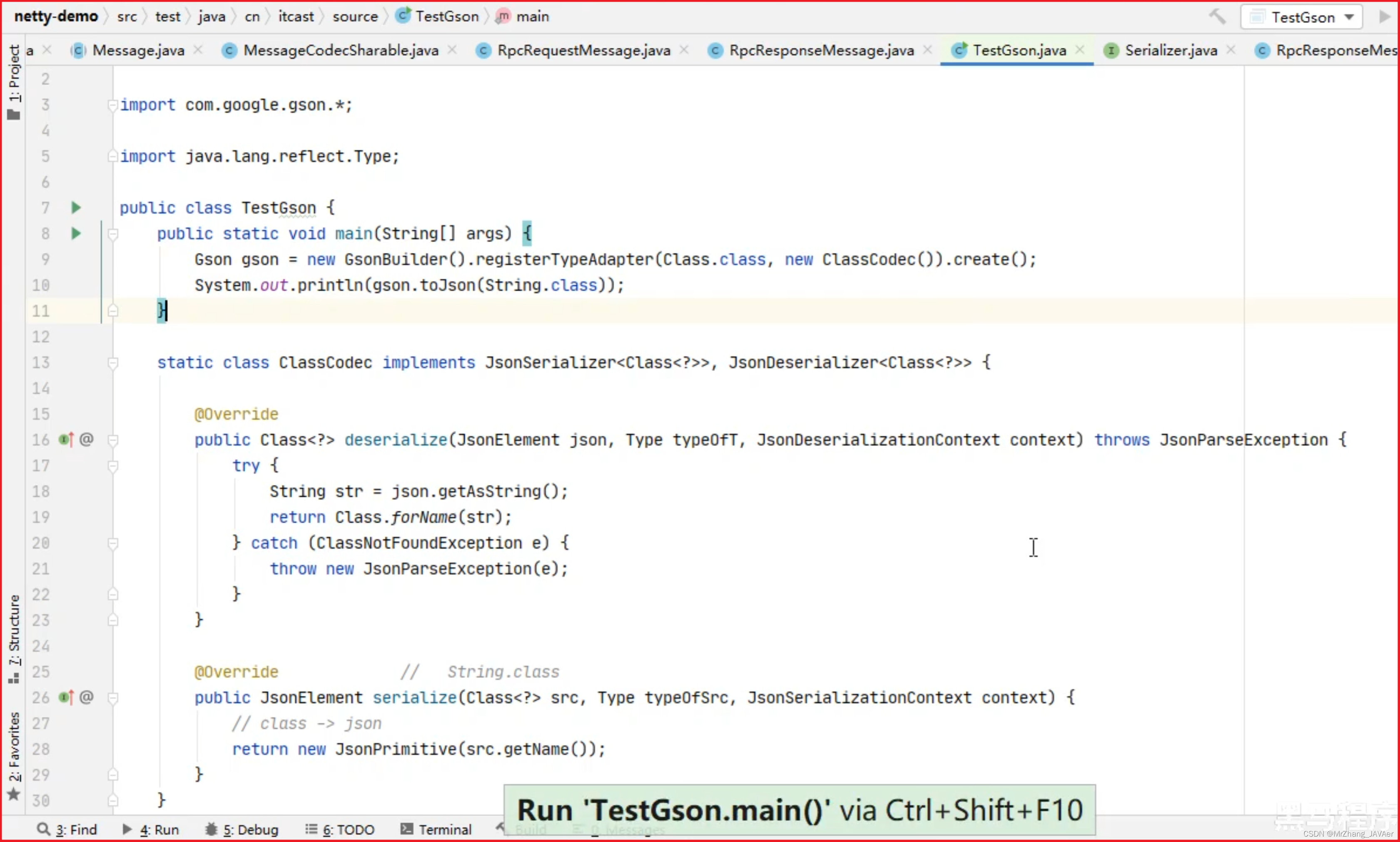Click the implements-method gutter icon on line 16
Image resolution: width=1400 pixels, height=842 pixels.
pyautogui.click(x=66, y=440)
